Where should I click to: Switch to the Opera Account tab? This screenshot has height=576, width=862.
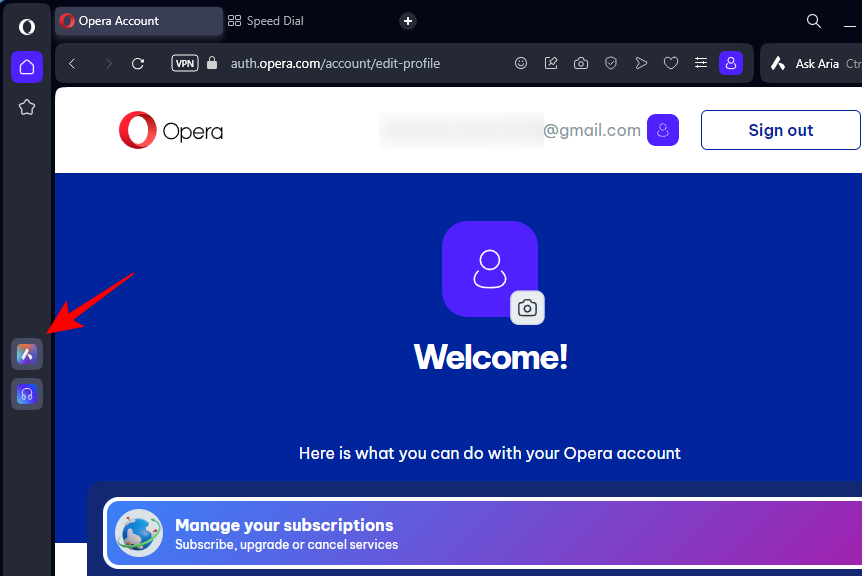point(139,21)
